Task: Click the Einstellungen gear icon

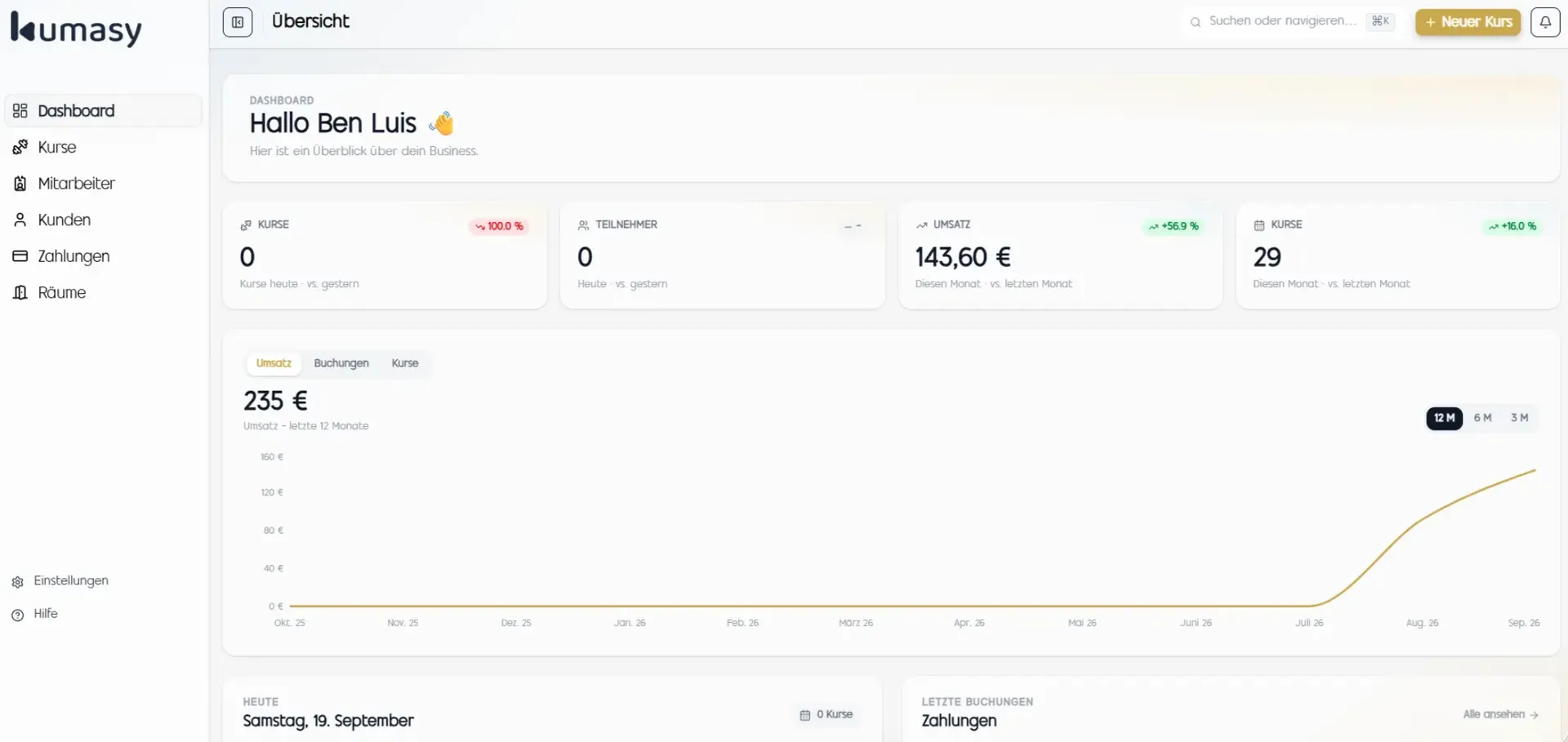Action: tap(18, 582)
